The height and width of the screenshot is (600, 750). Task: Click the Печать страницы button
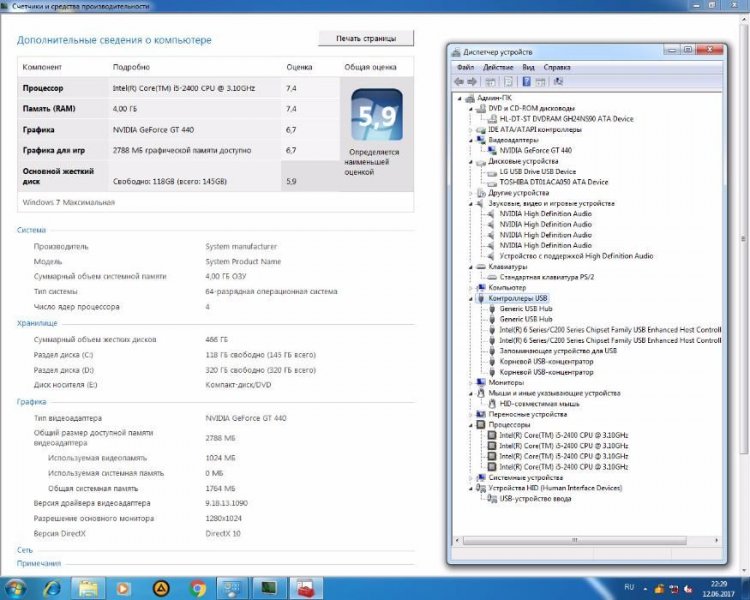click(x=366, y=38)
